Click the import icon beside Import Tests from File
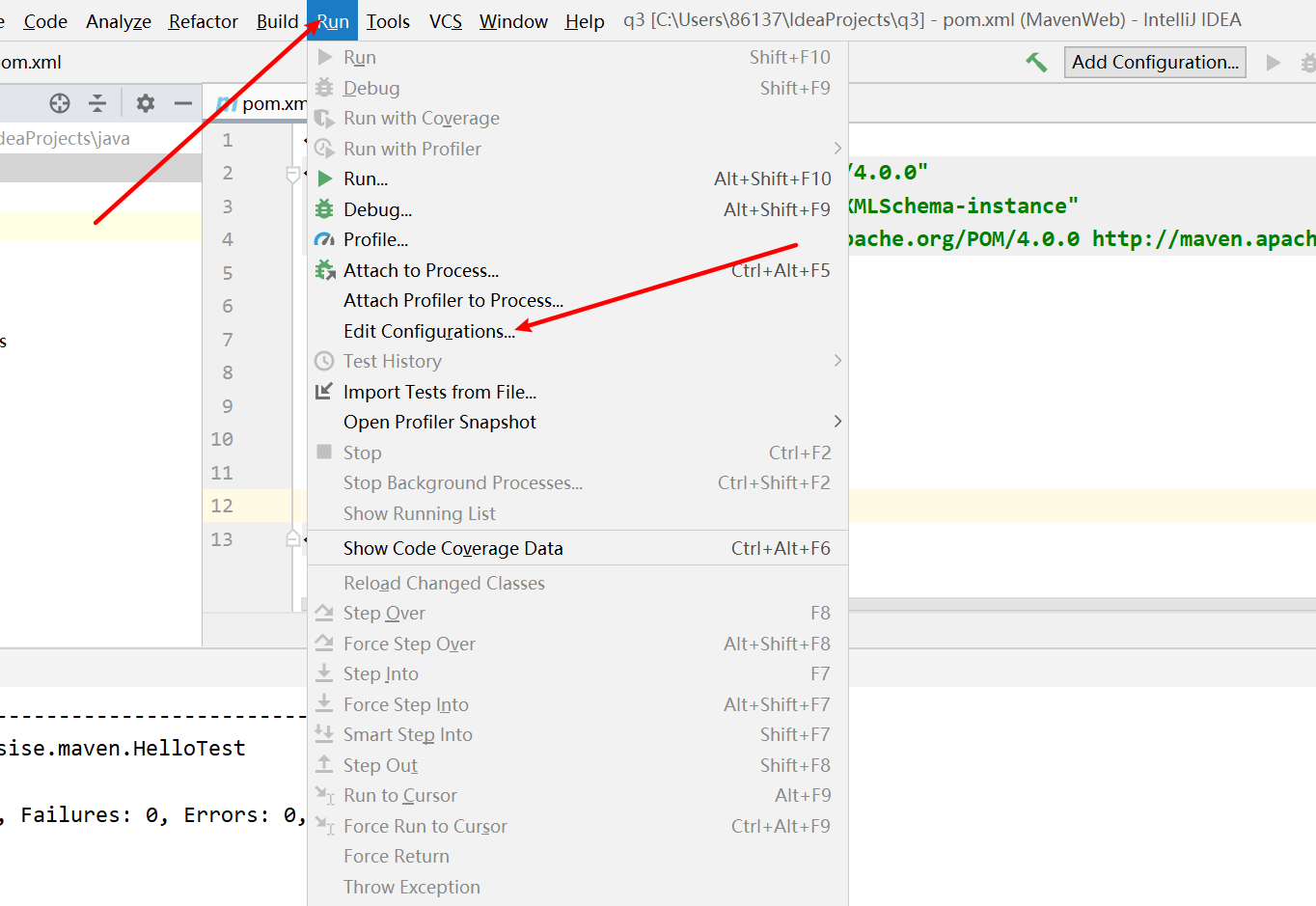Viewport: 1316px width, 906px height. tap(324, 392)
